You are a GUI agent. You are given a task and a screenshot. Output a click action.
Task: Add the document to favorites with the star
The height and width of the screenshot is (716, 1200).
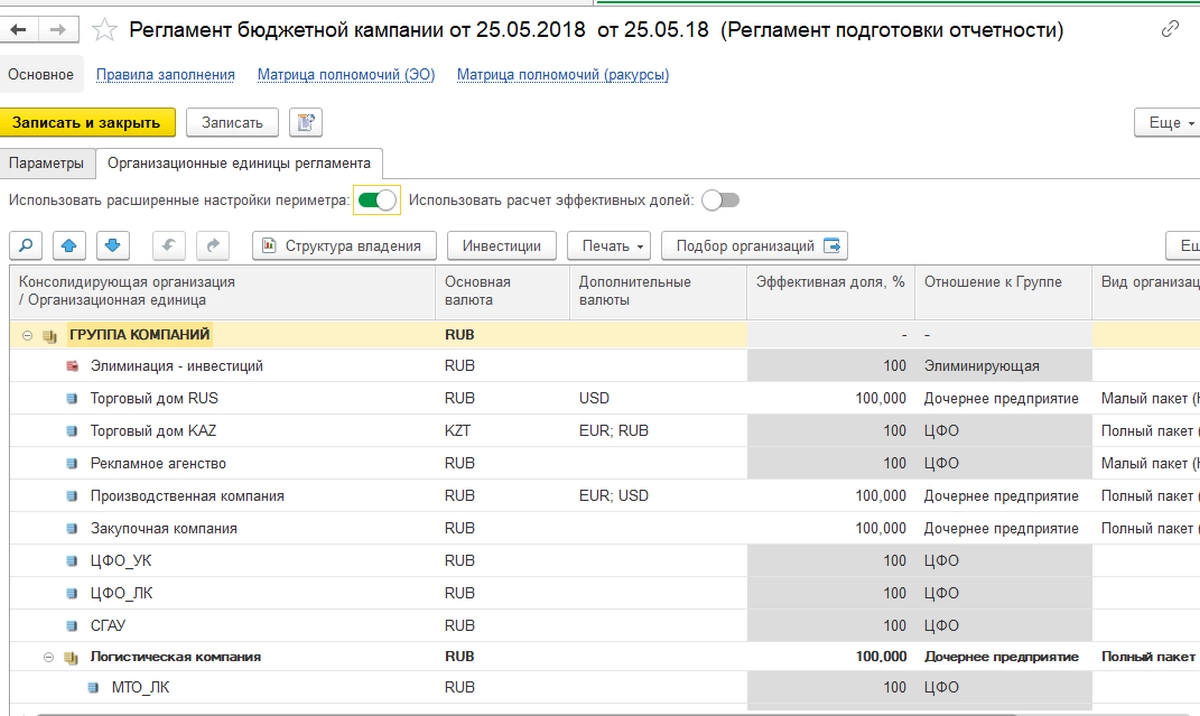pos(104,30)
